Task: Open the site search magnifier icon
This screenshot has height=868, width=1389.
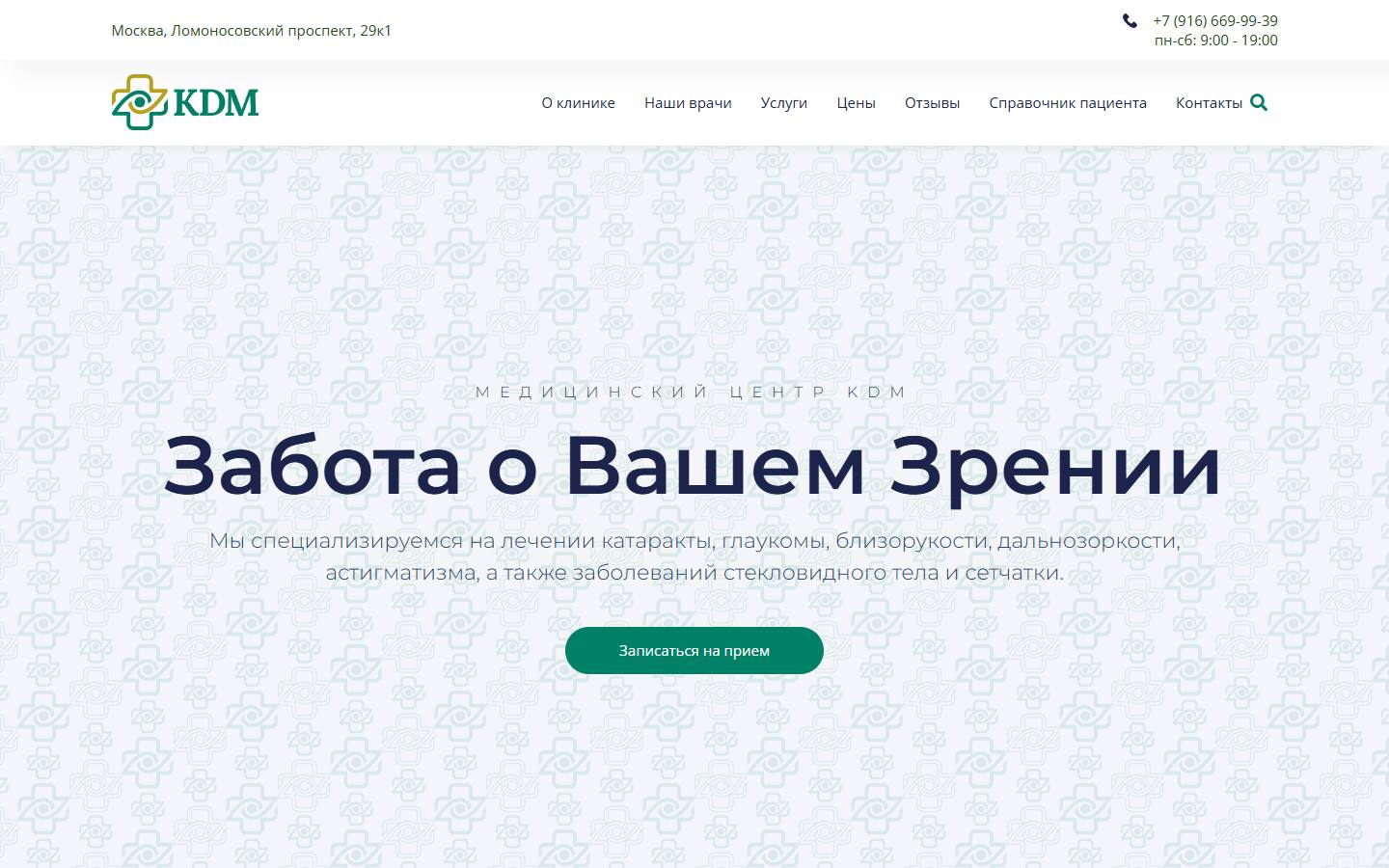Action: pyautogui.click(x=1259, y=102)
